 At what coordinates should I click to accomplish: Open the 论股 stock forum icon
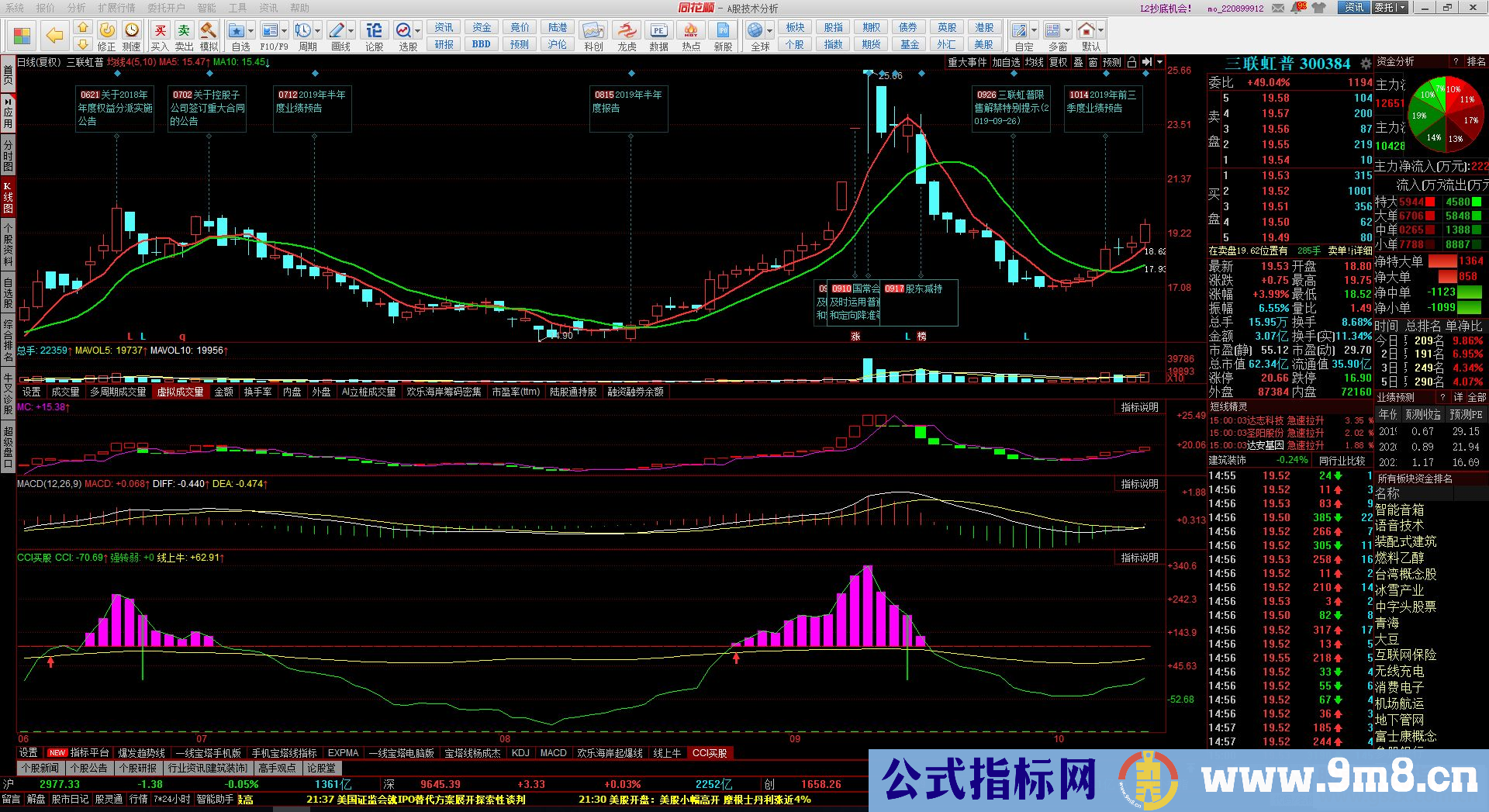coord(375,29)
